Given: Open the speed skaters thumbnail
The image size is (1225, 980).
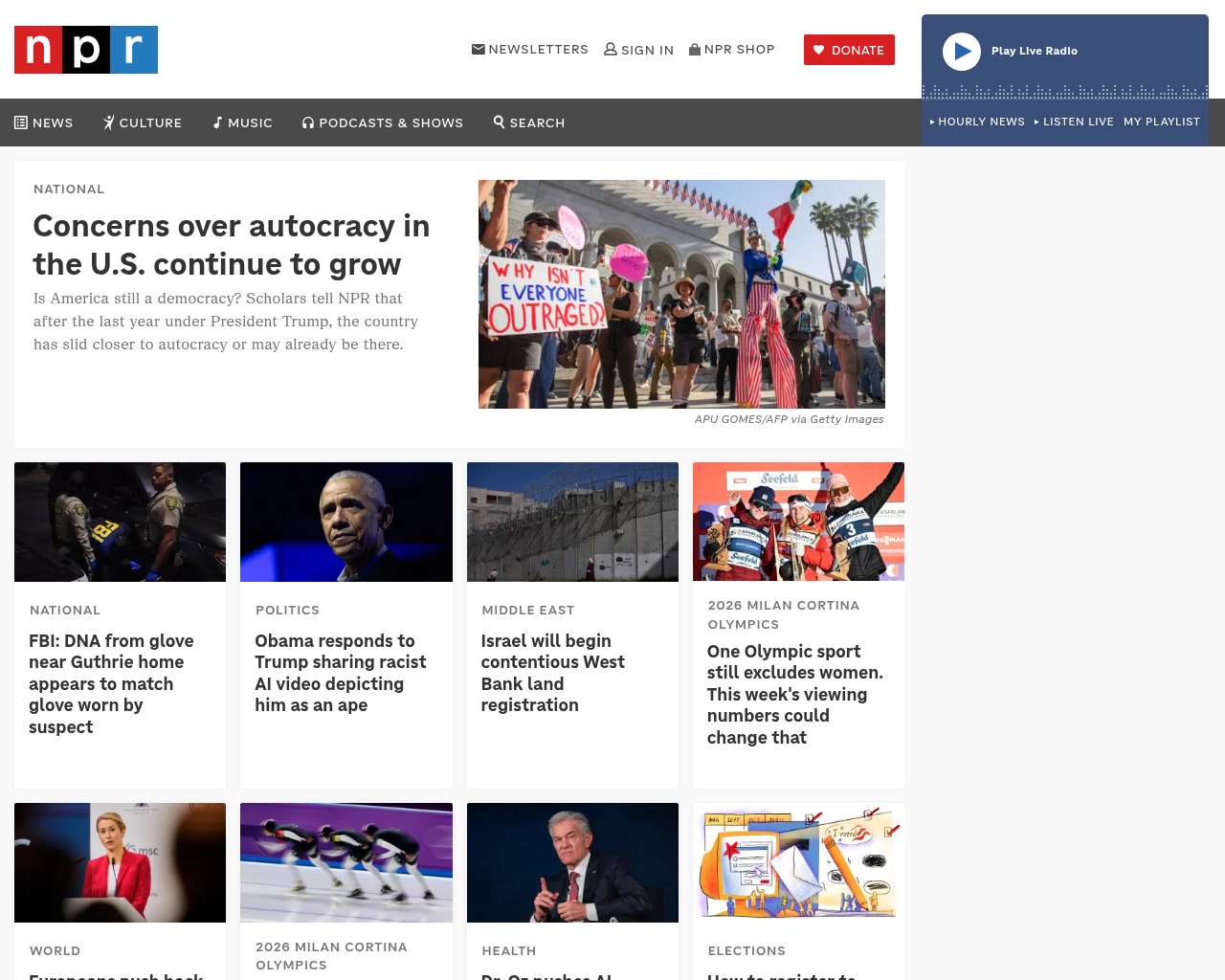Looking at the screenshot, I should [346, 862].
